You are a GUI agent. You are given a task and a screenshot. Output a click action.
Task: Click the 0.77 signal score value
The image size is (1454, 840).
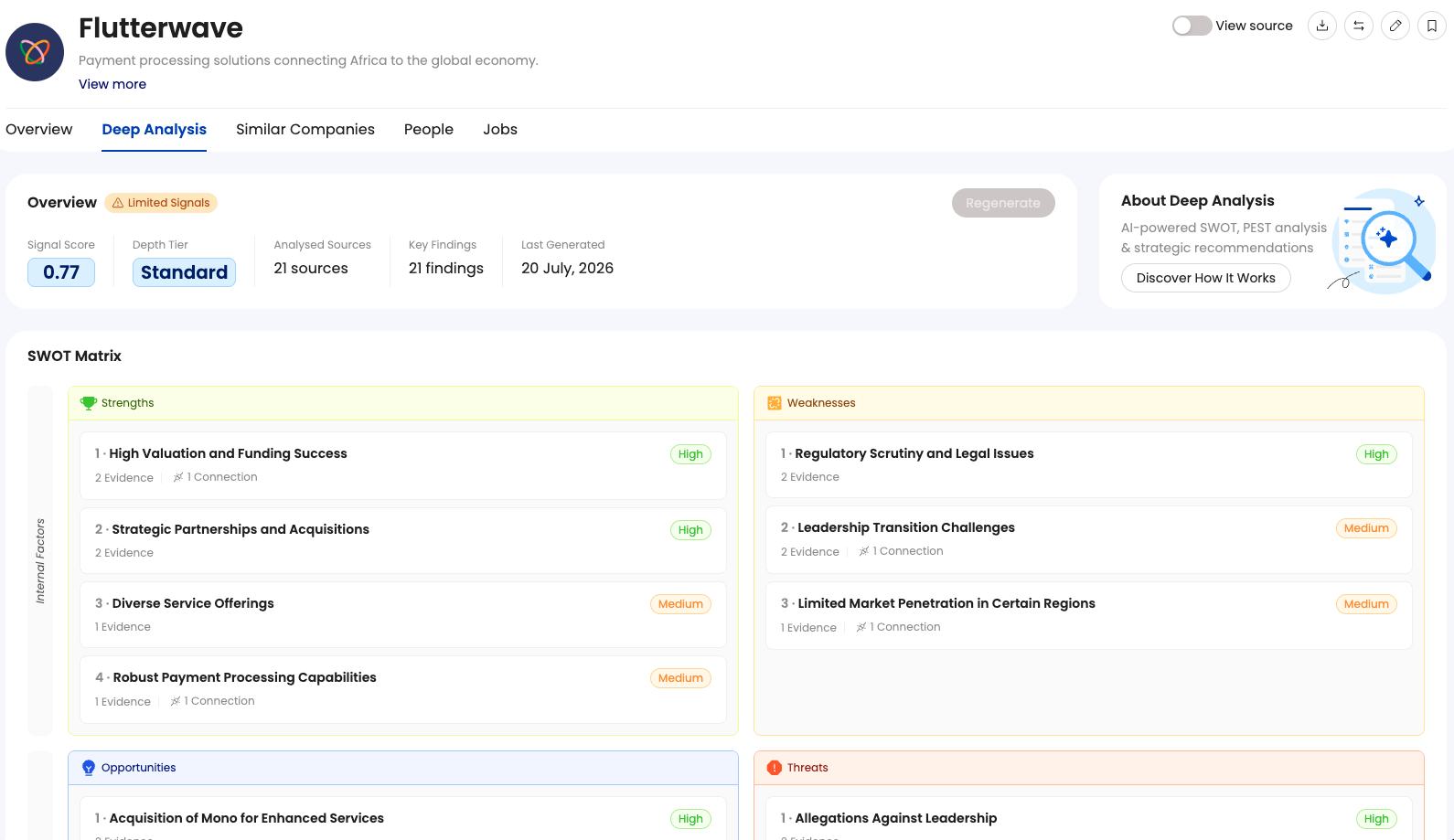click(x=61, y=272)
